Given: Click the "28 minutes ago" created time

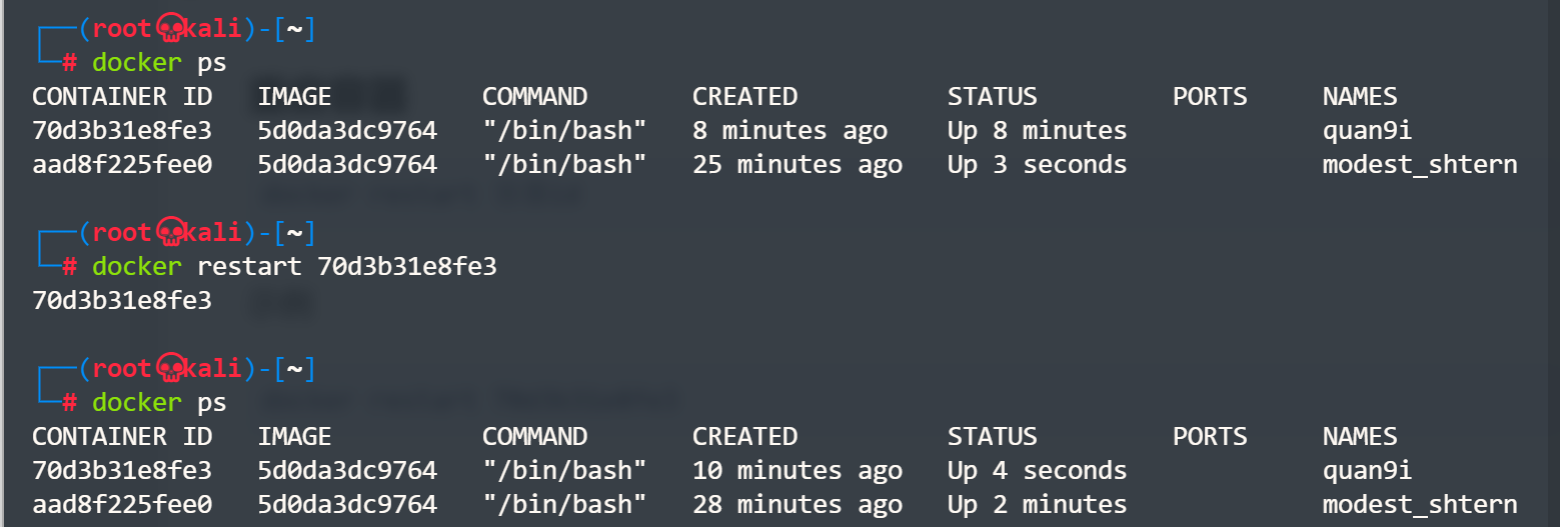Looking at the screenshot, I should point(797,505).
